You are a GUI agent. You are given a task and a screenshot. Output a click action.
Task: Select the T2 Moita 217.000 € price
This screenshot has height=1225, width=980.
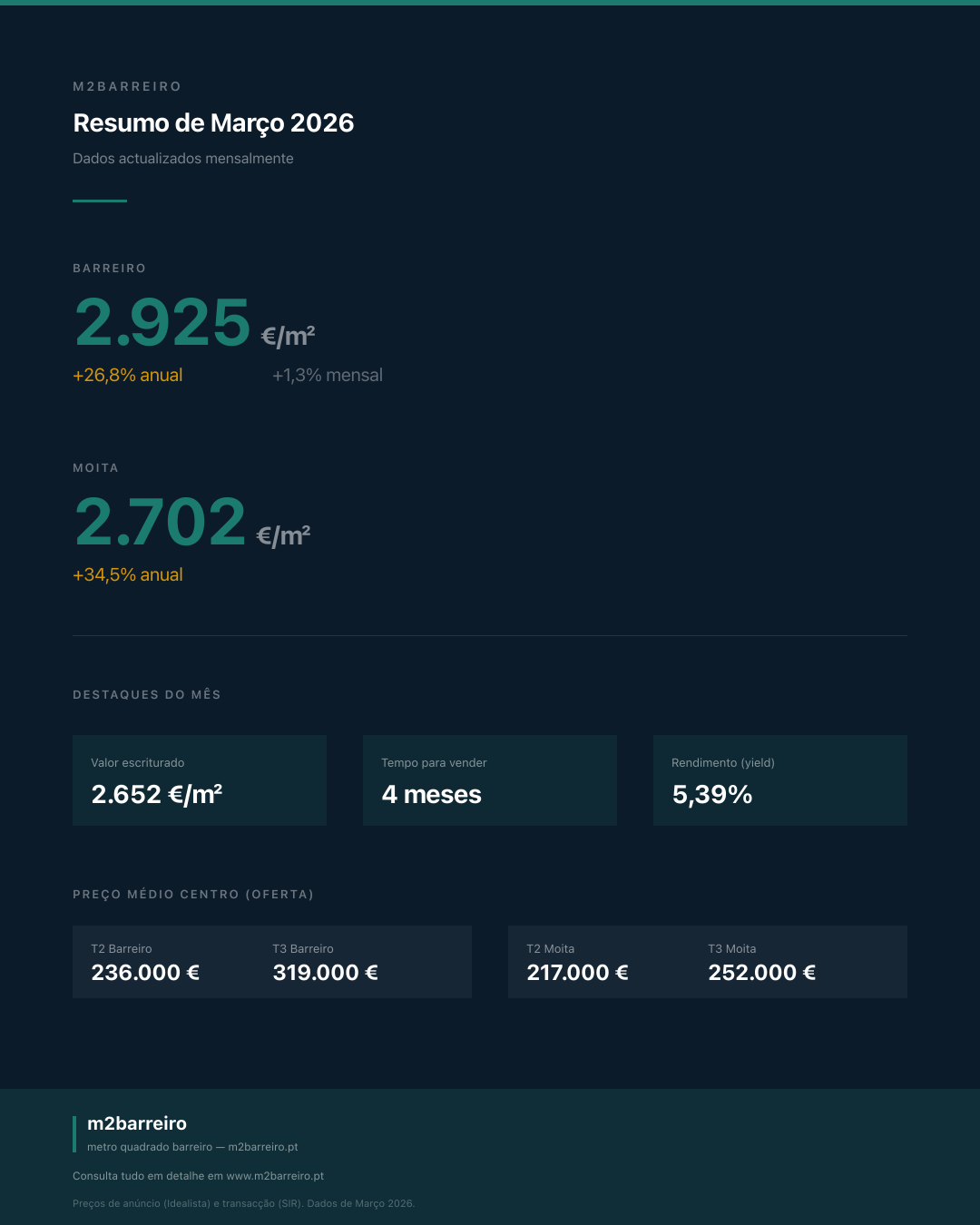[578, 973]
